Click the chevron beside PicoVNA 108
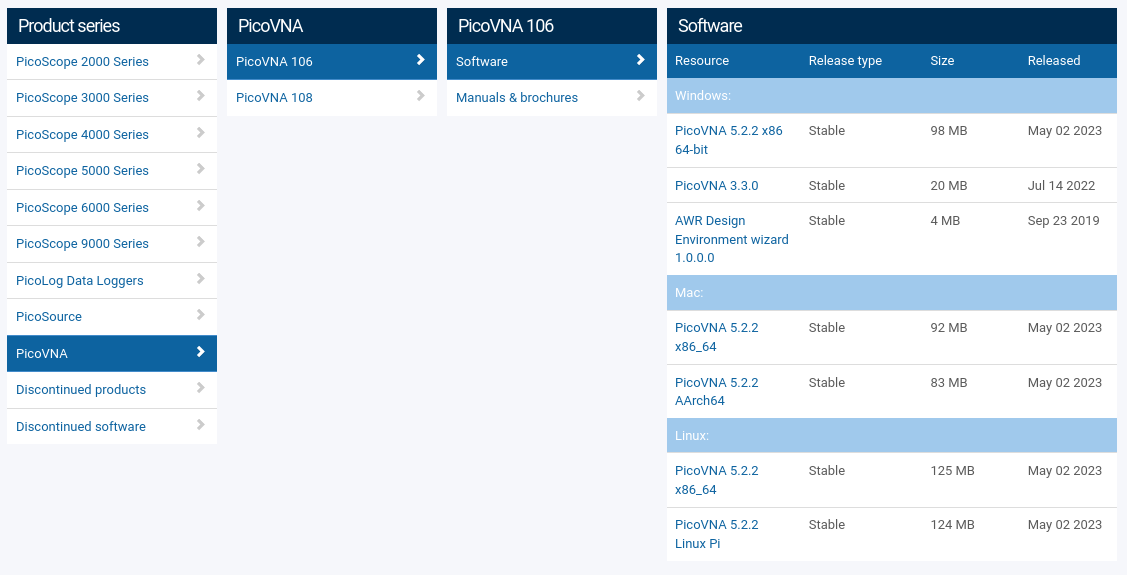1127x575 pixels. [x=420, y=96]
